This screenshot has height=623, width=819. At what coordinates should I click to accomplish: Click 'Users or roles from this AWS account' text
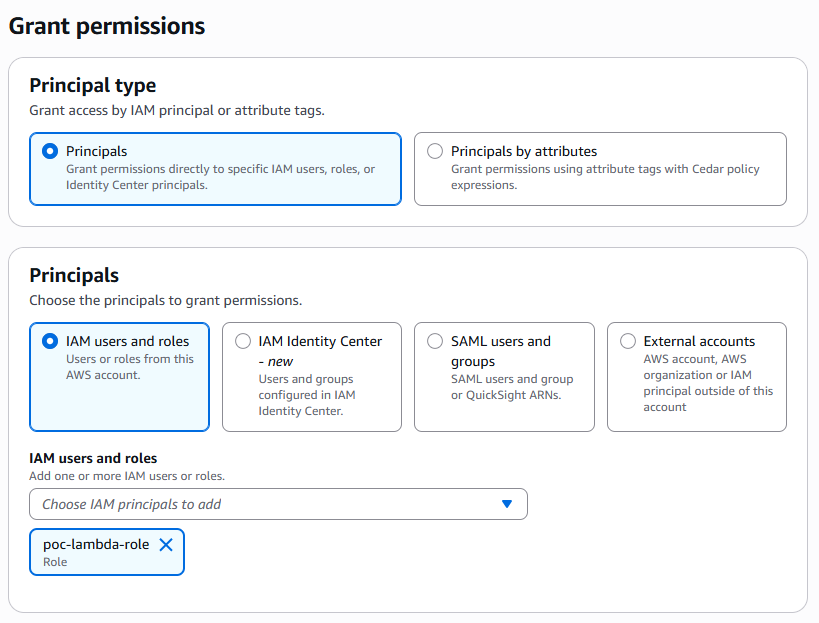point(130,367)
